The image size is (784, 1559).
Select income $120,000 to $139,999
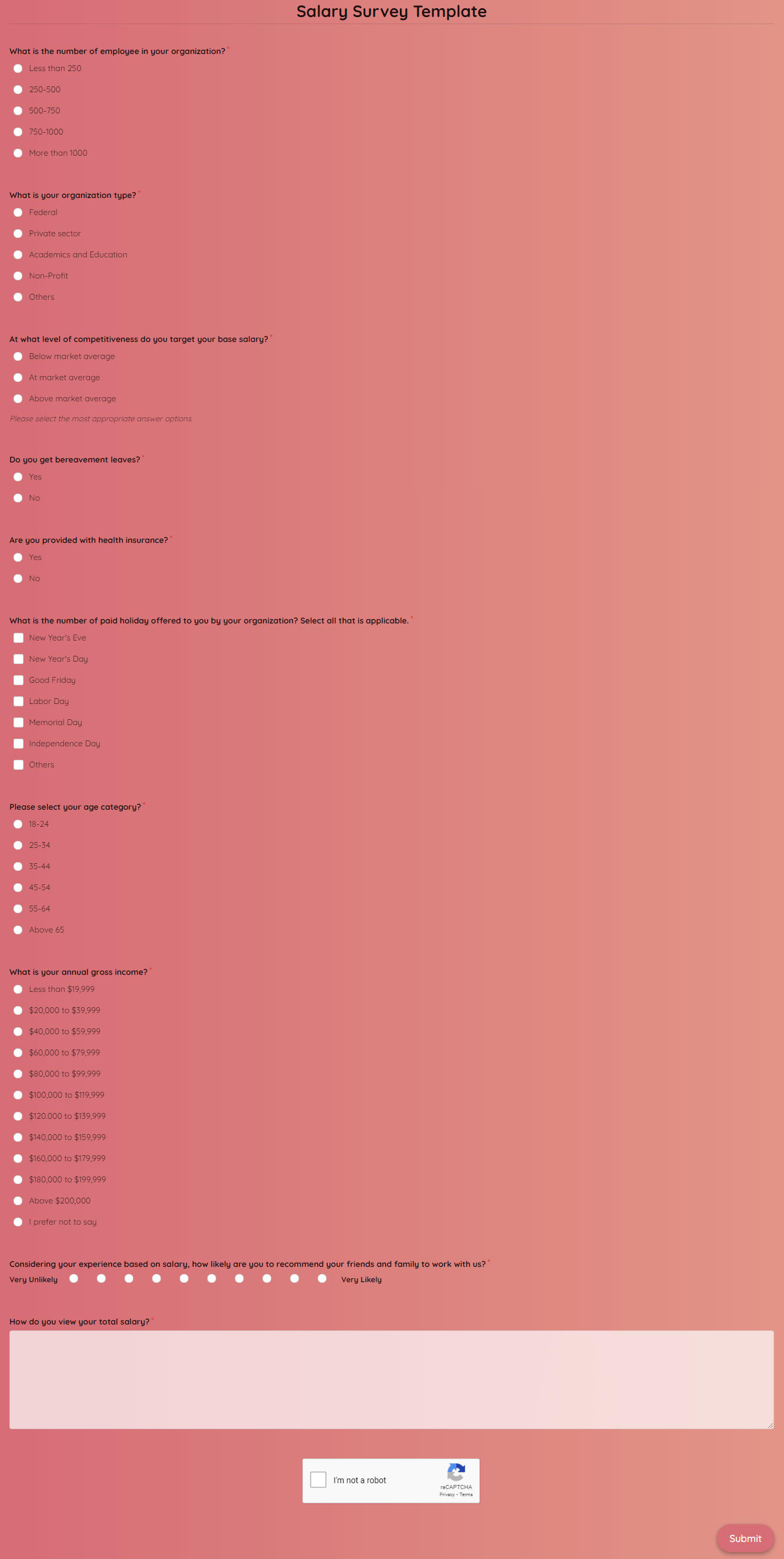[18, 1117]
